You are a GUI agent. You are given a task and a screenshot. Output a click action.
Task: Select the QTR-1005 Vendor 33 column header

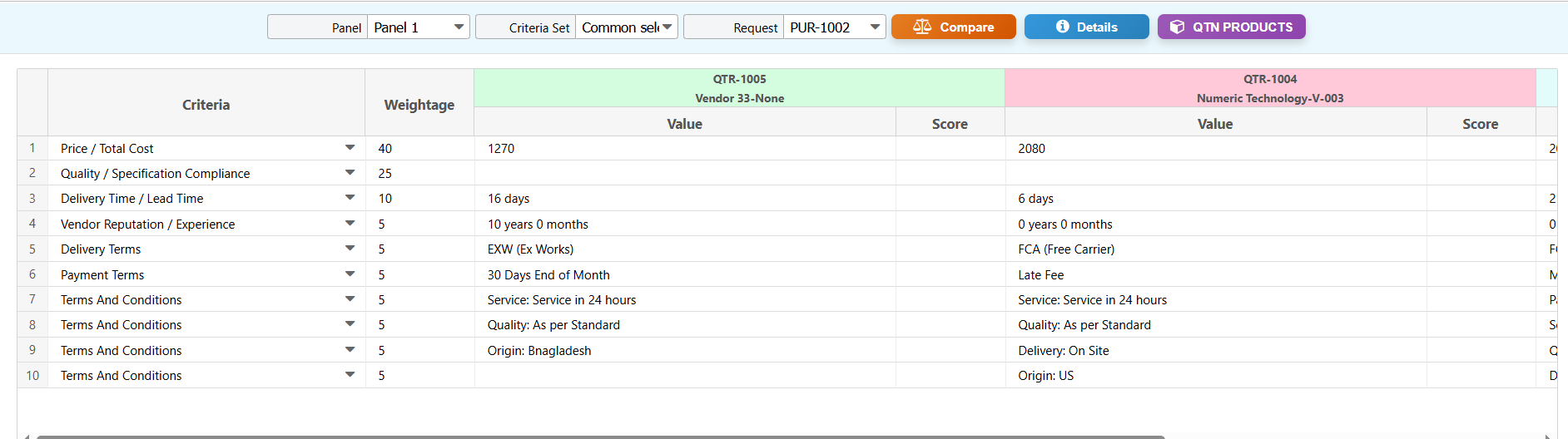coord(739,88)
